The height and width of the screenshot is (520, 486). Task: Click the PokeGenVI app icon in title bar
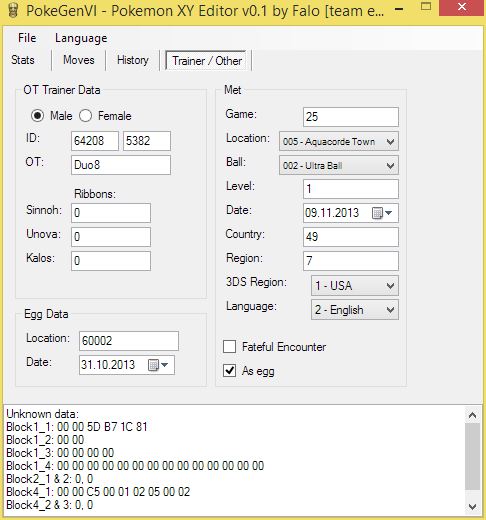(x=13, y=10)
